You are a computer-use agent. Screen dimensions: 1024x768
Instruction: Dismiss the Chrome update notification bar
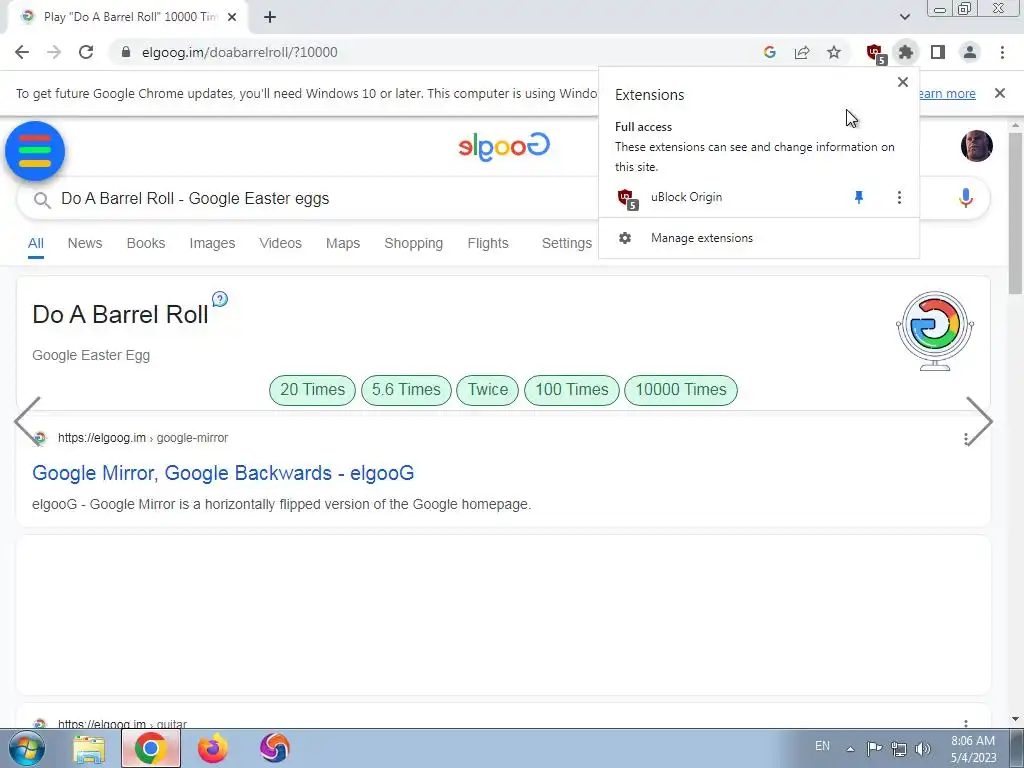999,93
